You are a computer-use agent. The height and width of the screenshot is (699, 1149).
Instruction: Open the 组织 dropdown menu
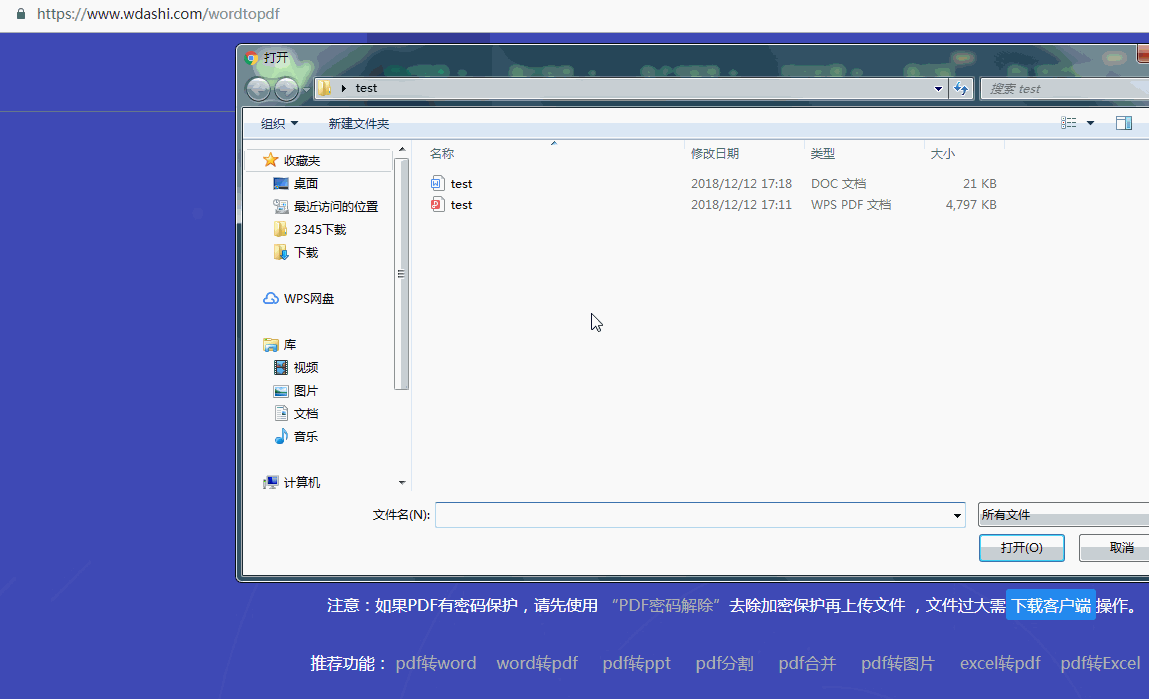(279, 123)
